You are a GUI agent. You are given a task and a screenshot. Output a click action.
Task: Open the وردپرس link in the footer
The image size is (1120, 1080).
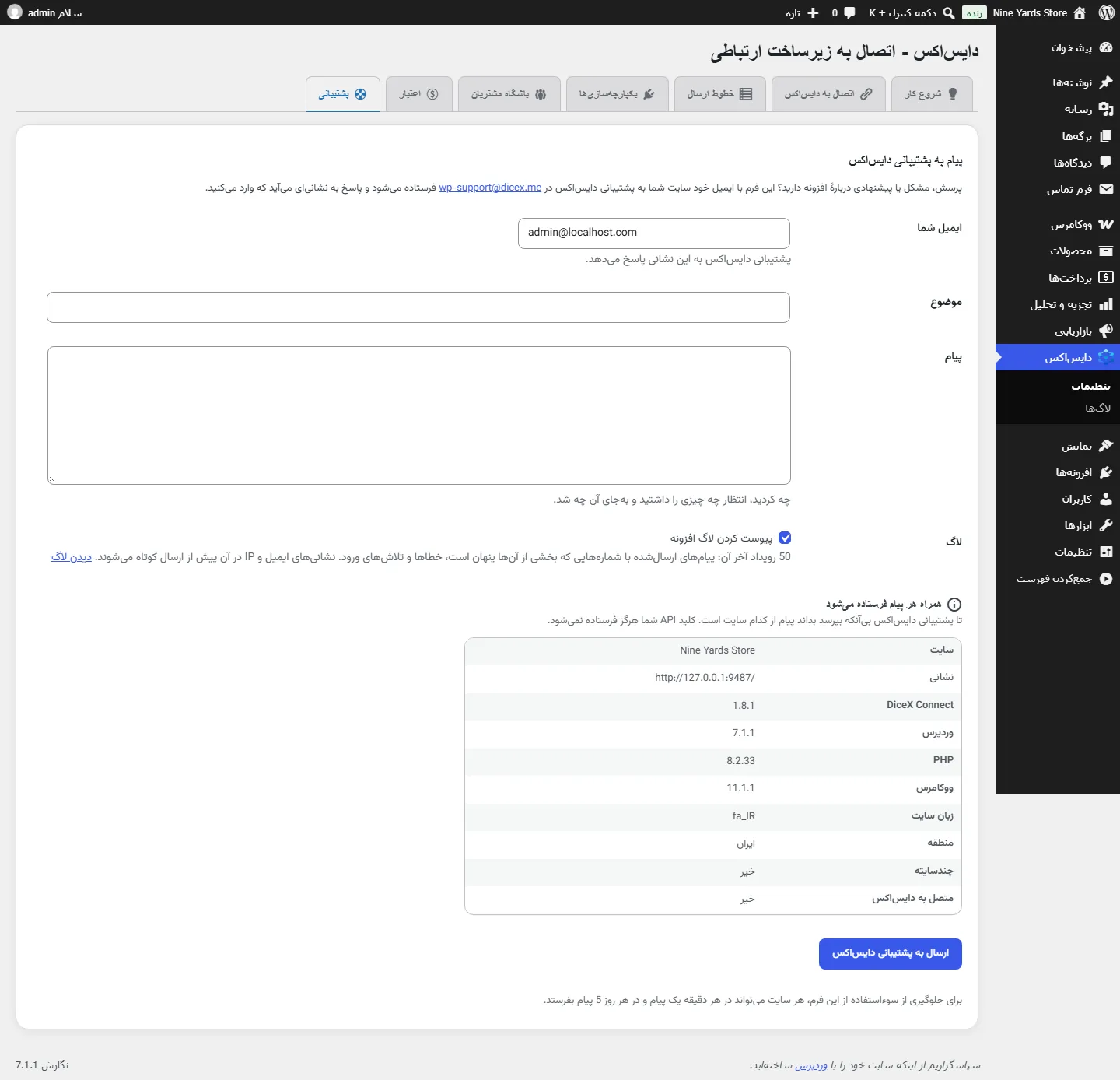coord(811,1065)
